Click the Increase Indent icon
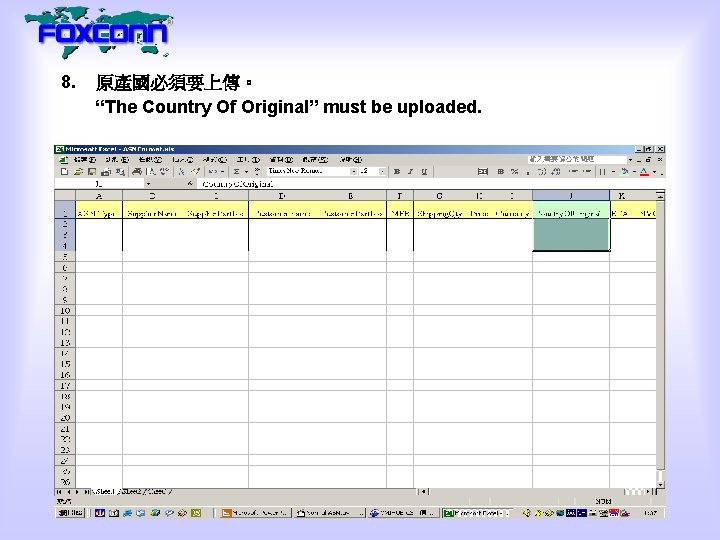Screen dimensions: 720x540 point(587,172)
